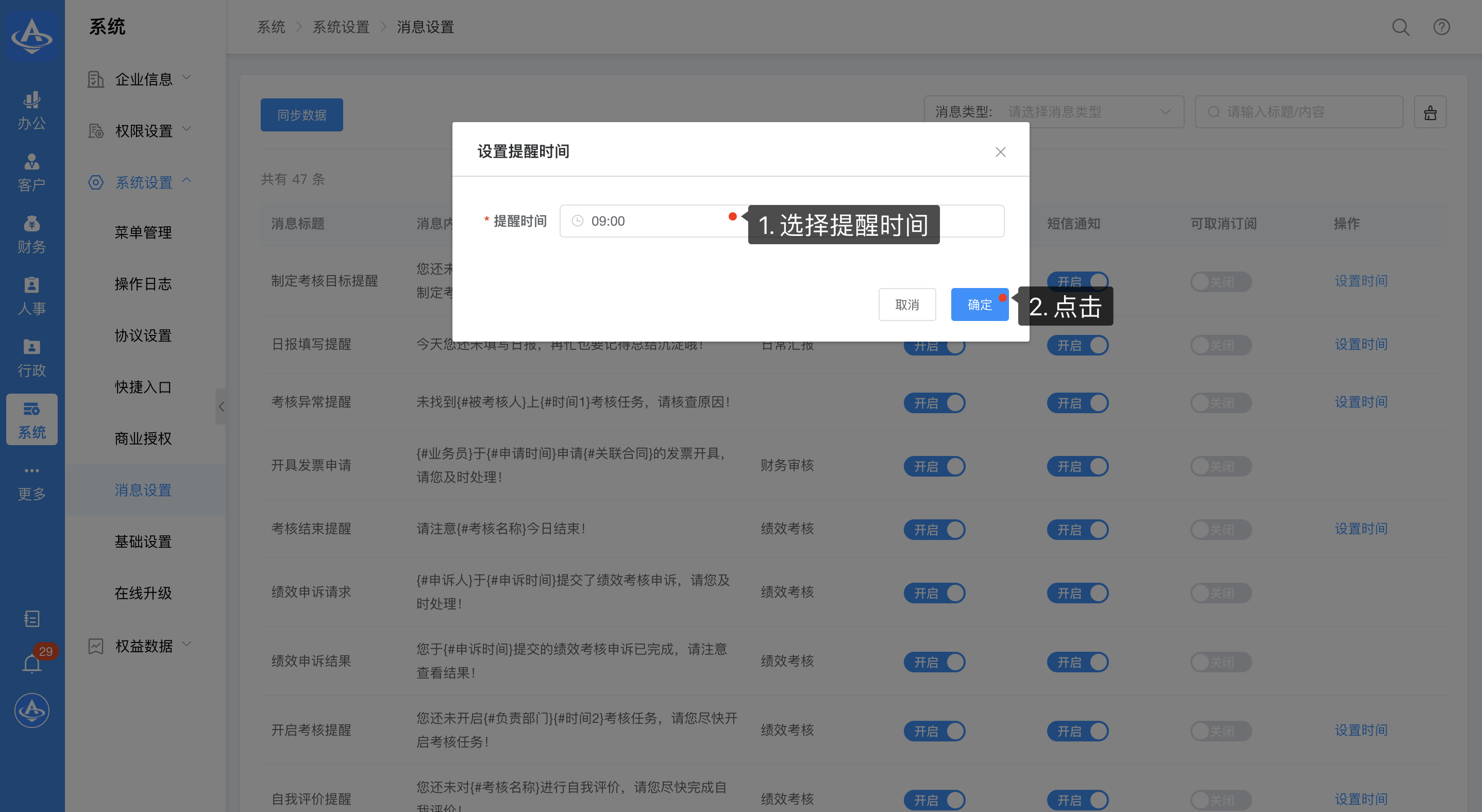Image resolution: width=1482 pixels, height=812 pixels.
Task: Click the blue 确定 confirm button
Action: click(x=979, y=304)
